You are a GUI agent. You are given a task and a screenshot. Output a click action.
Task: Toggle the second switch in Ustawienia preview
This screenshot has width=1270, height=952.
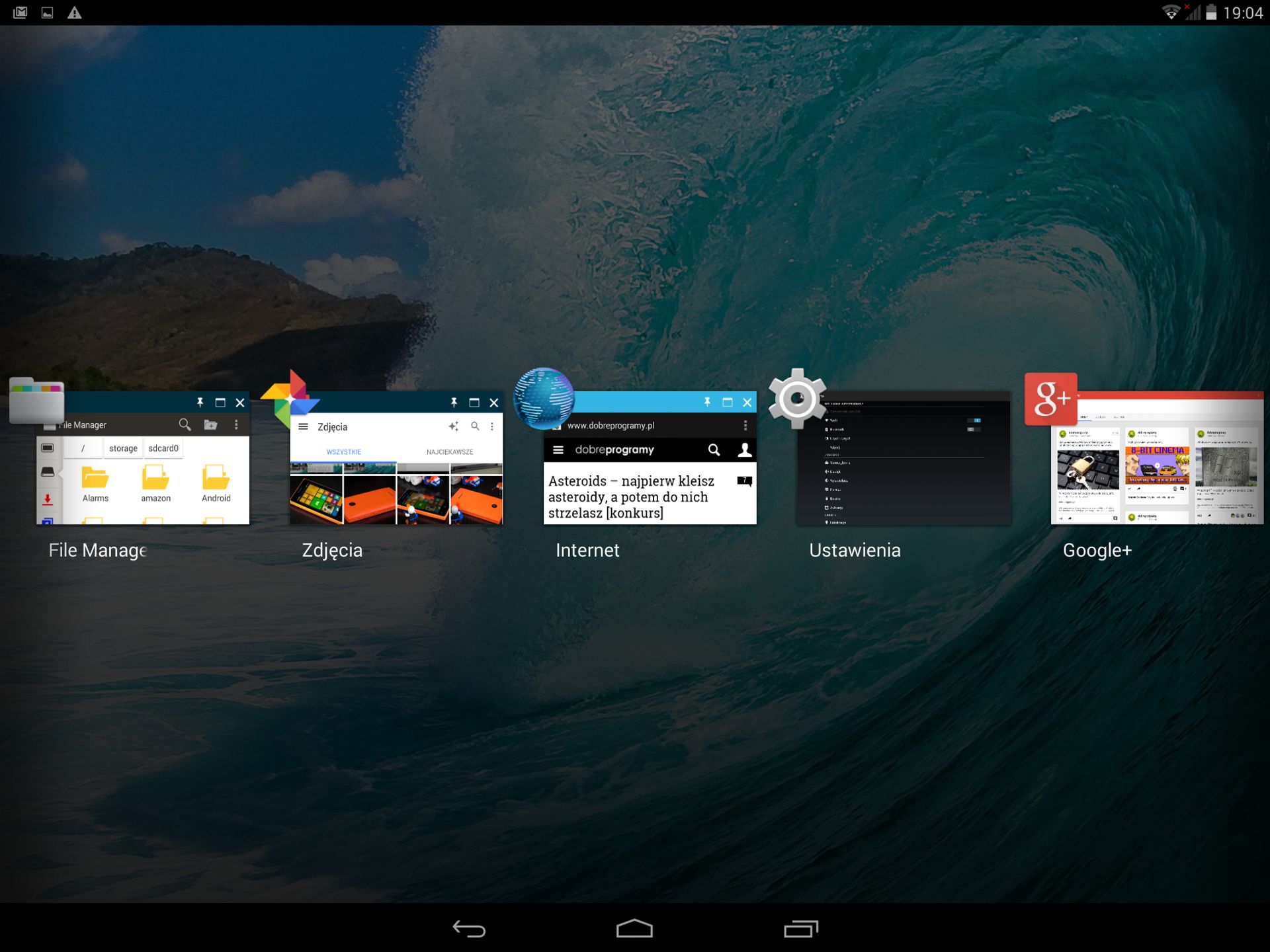[974, 430]
